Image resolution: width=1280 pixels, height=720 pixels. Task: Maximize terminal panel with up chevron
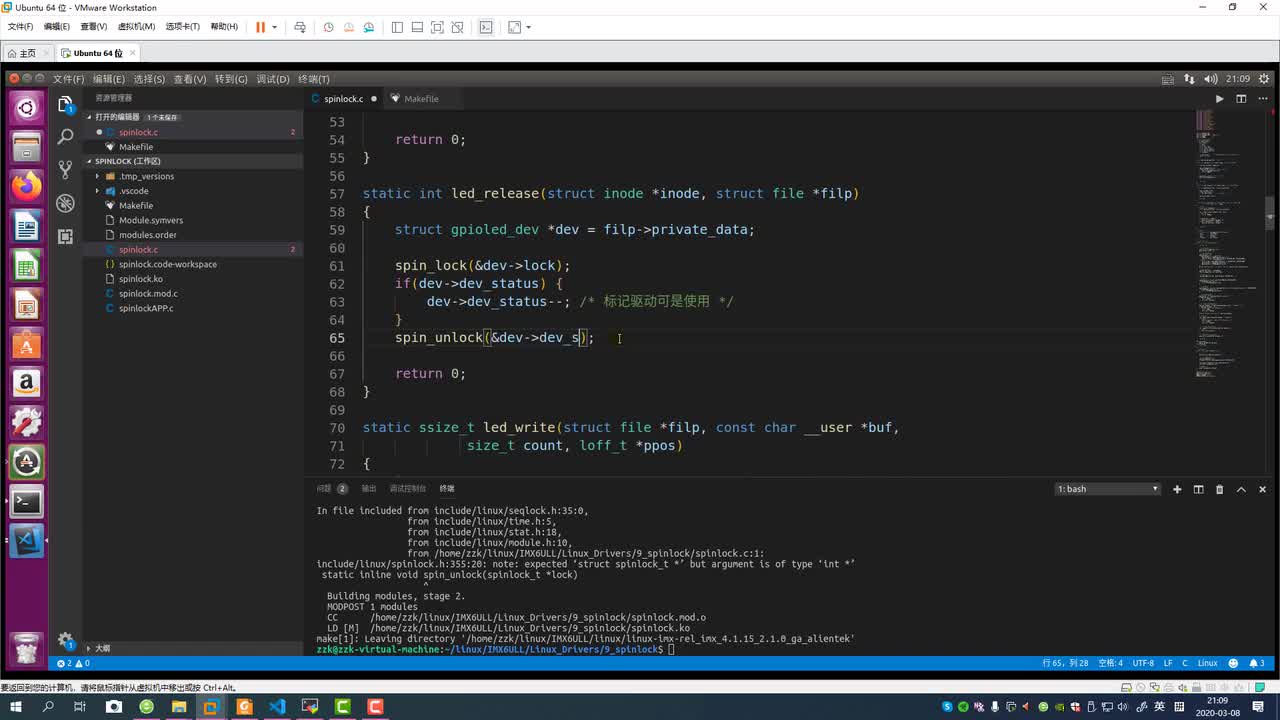click(1241, 489)
